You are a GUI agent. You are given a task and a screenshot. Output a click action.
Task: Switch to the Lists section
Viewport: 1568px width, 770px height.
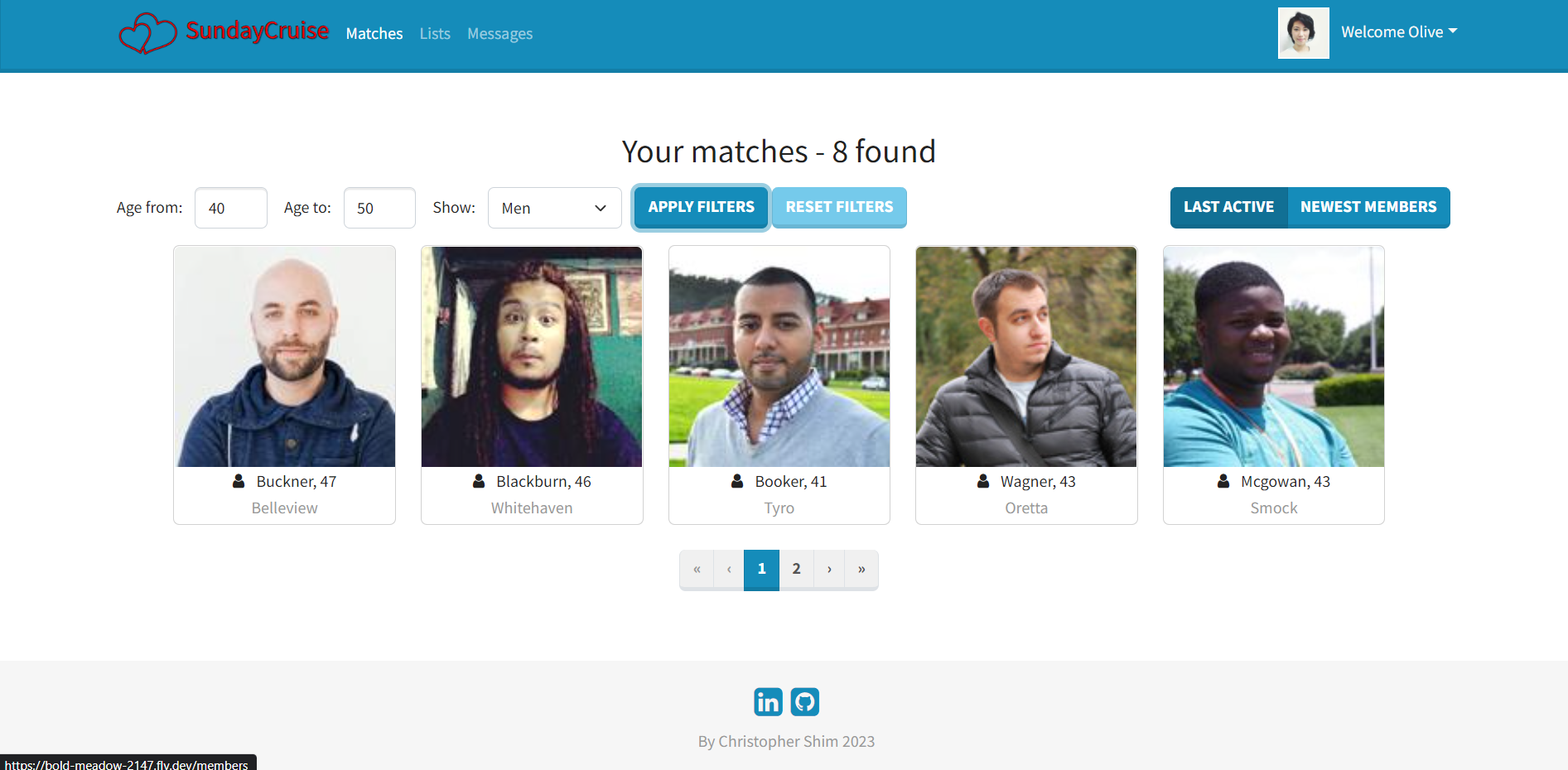tap(434, 33)
